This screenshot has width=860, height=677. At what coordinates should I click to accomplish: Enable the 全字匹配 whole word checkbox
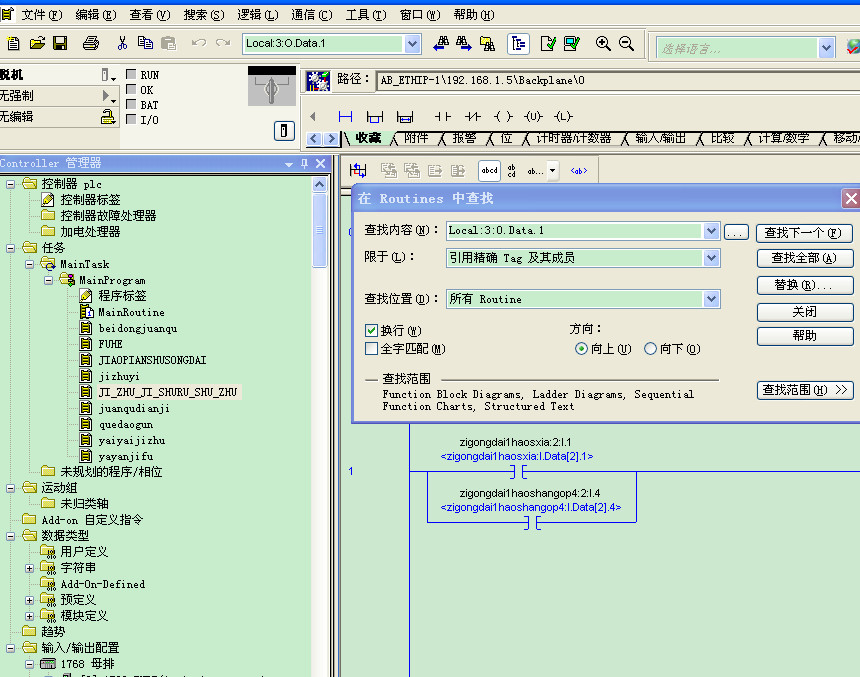372,349
